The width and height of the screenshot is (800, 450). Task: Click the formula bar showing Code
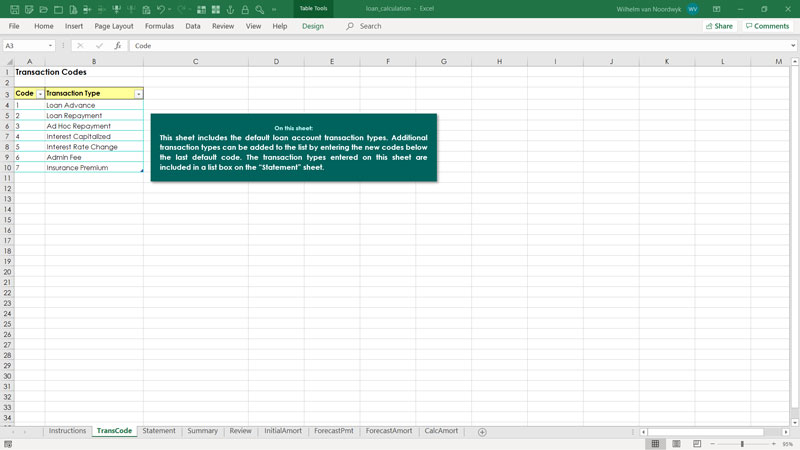click(x=458, y=45)
